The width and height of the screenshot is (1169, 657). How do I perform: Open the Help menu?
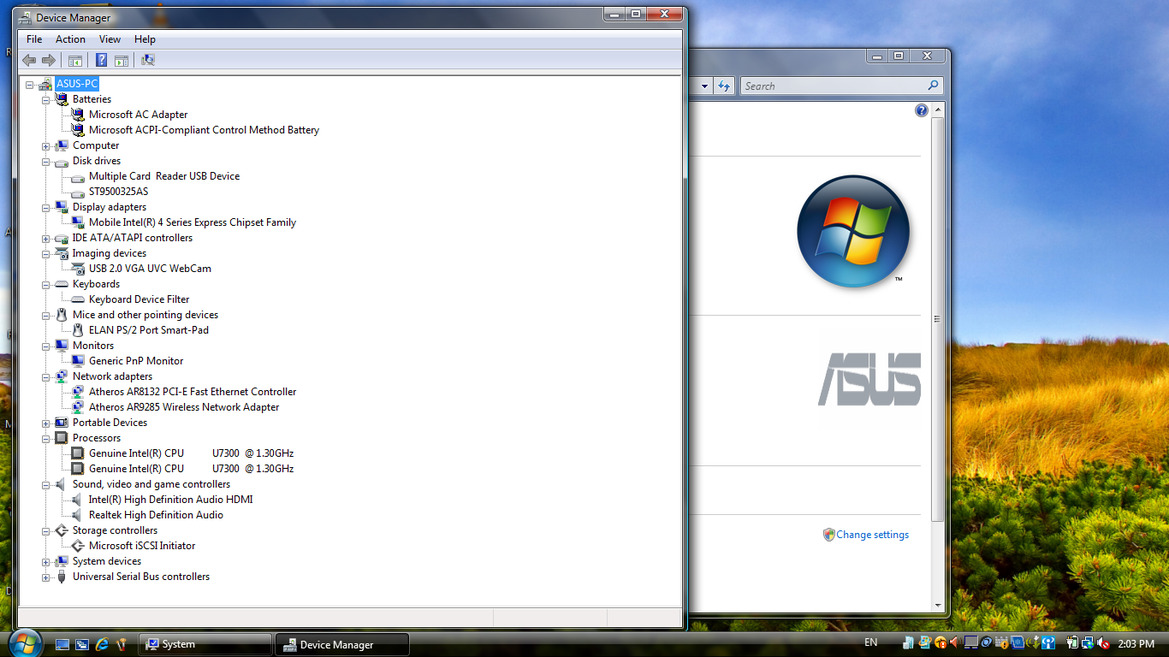click(145, 40)
